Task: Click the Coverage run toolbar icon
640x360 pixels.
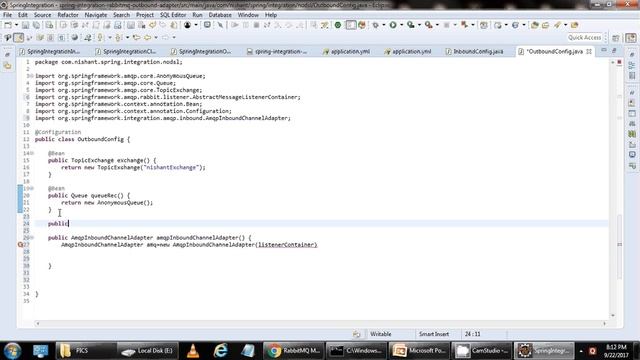Action: [411, 25]
